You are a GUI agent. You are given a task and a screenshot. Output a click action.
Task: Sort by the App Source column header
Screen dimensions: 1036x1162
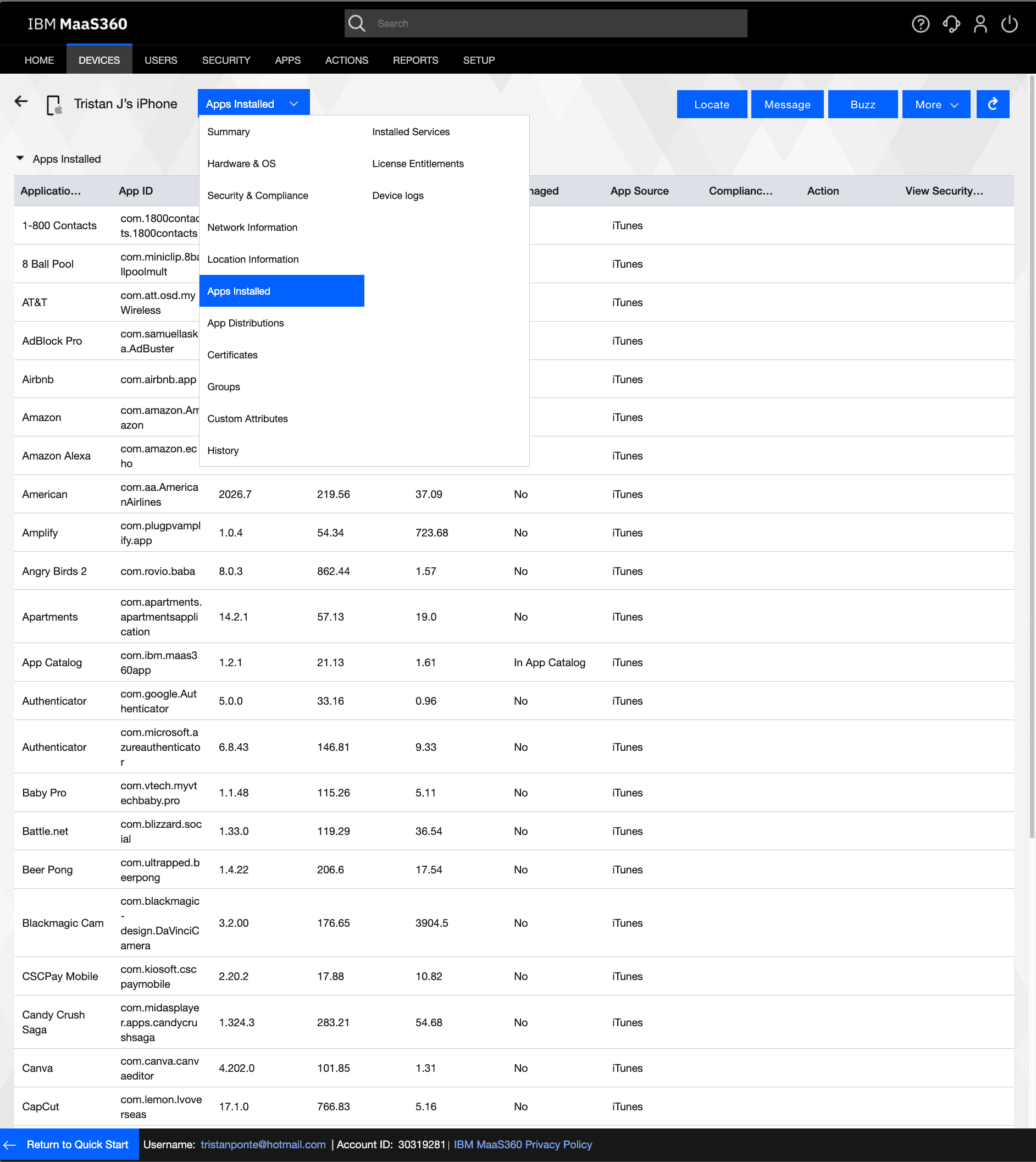click(639, 191)
